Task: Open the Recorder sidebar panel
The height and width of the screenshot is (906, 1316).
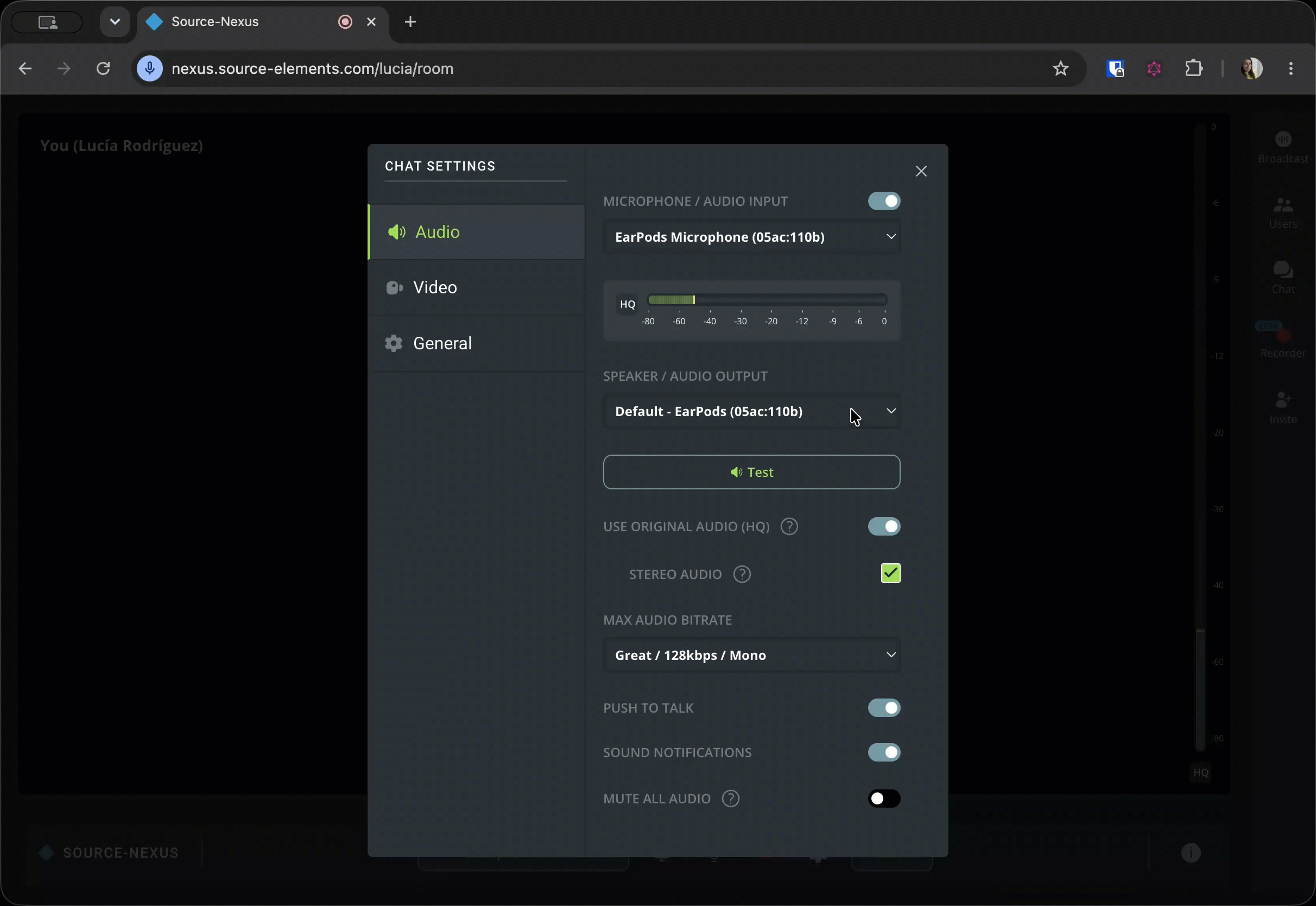Action: 1283,342
